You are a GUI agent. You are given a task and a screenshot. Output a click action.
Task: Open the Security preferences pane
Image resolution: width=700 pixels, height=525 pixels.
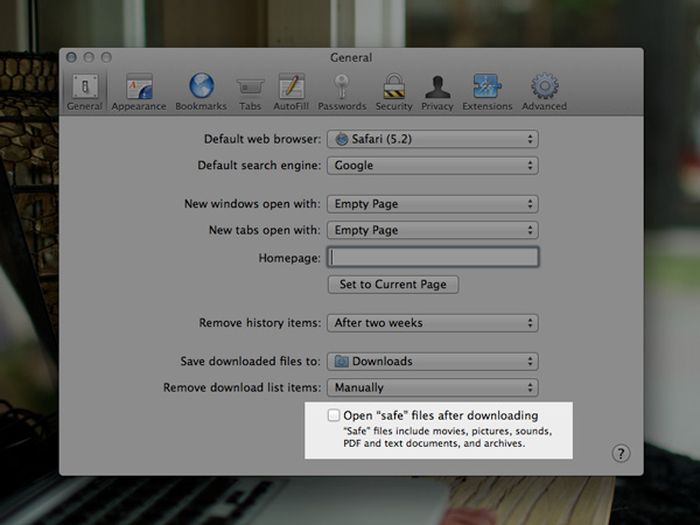[x=394, y=92]
